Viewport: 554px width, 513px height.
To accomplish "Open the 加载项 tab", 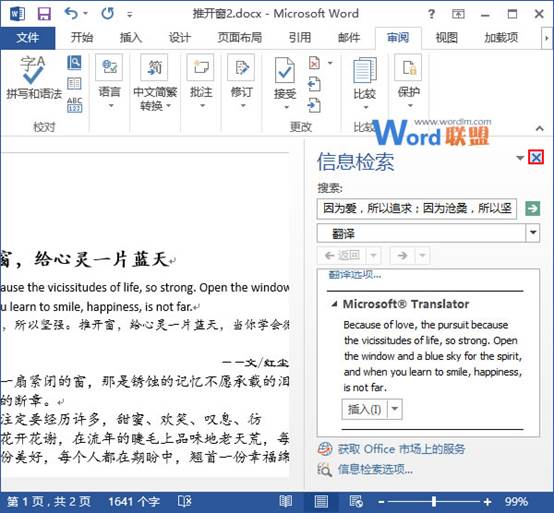I will (501, 37).
